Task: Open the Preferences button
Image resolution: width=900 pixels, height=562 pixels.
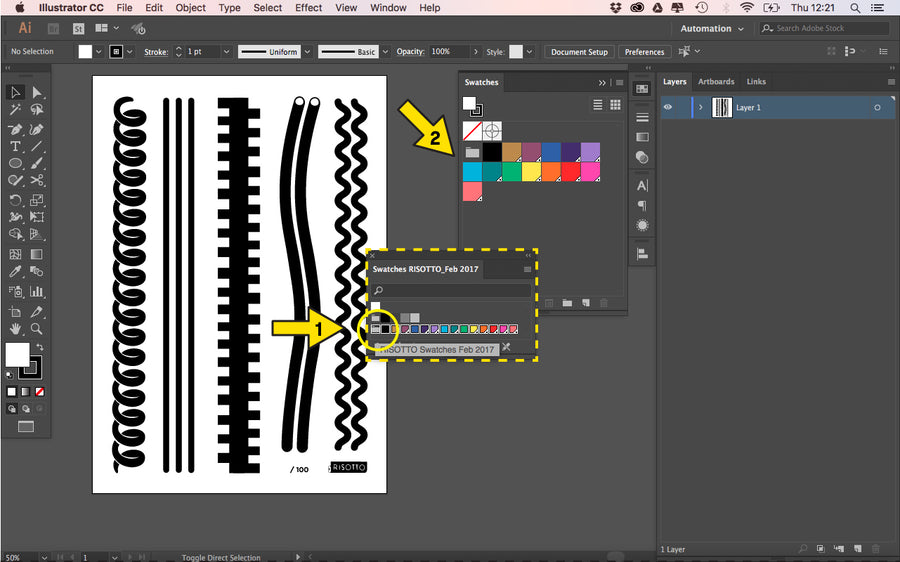Action: pos(644,52)
